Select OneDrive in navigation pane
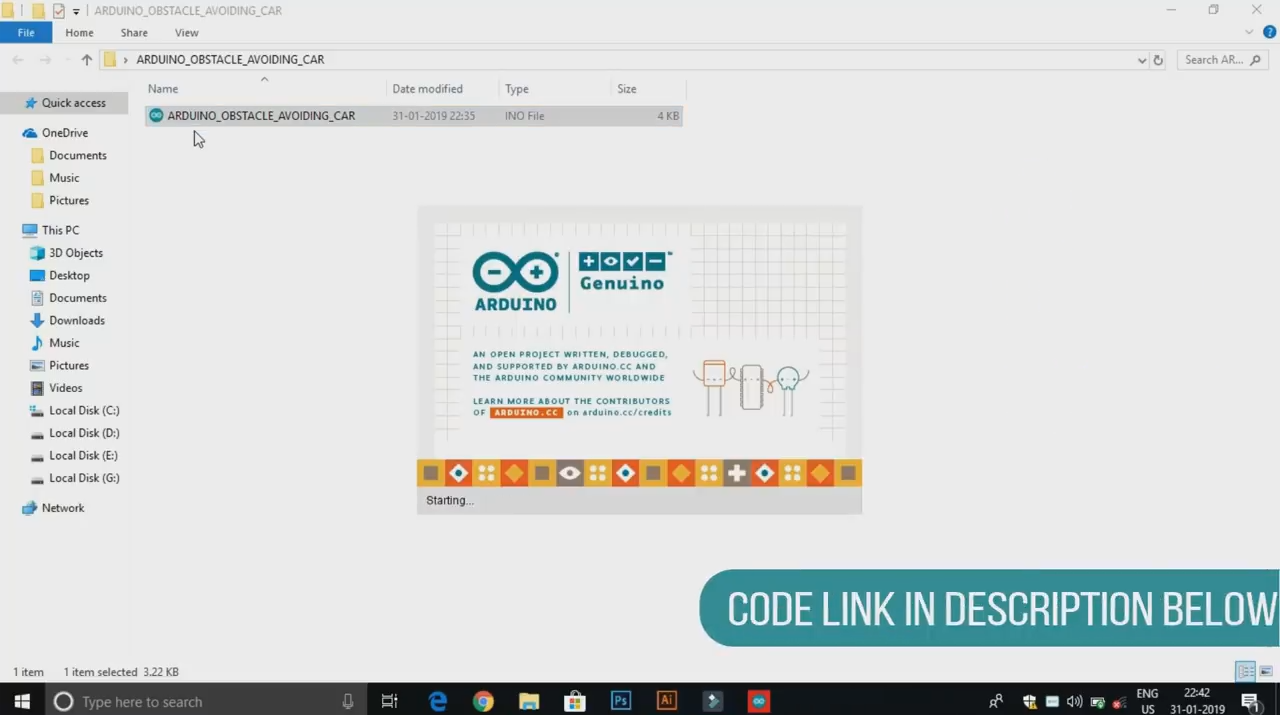The image size is (1280, 715). point(65,133)
